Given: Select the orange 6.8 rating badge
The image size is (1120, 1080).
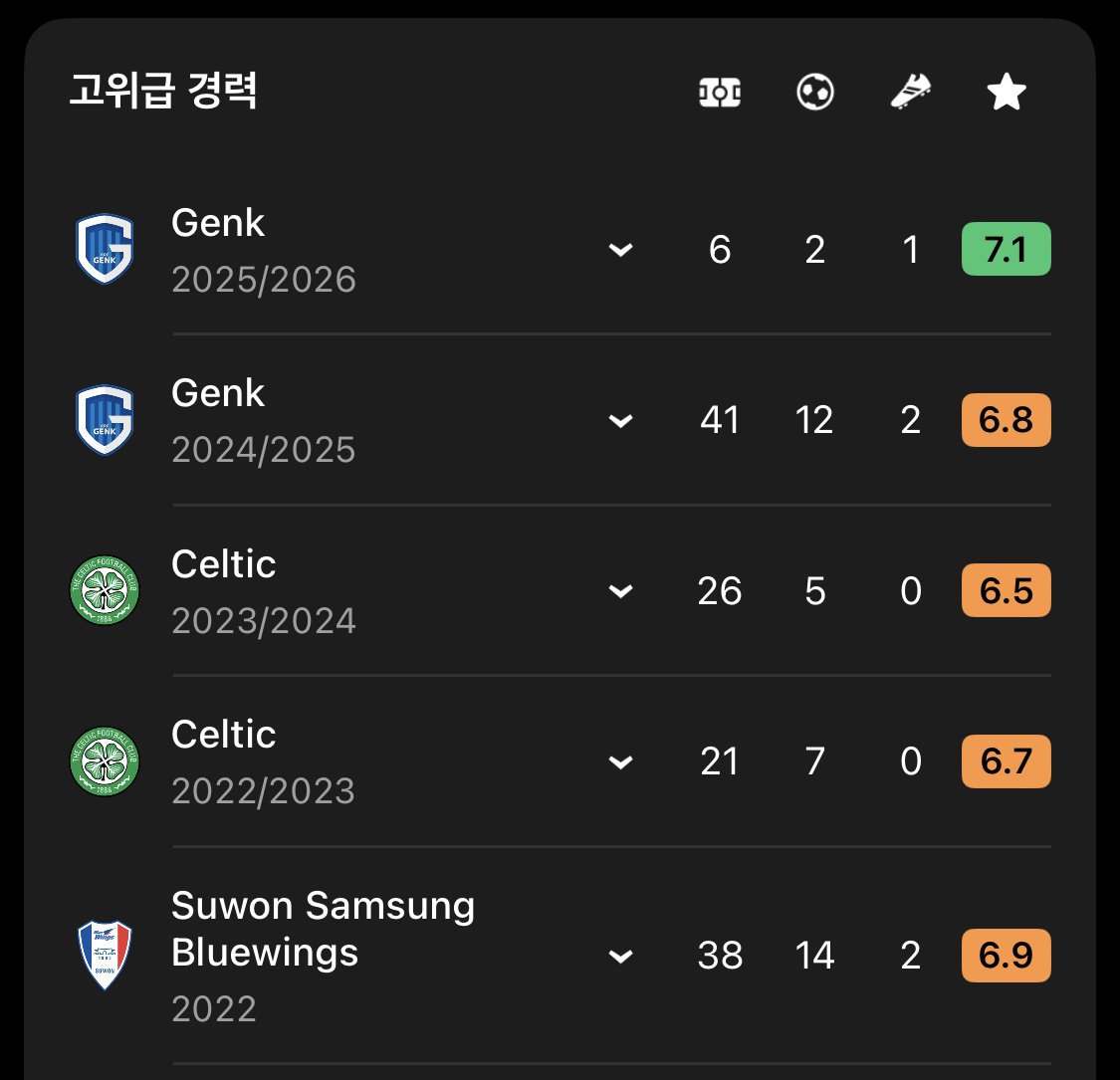Looking at the screenshot, I should pyautogui.click(x=1007, y=420).
